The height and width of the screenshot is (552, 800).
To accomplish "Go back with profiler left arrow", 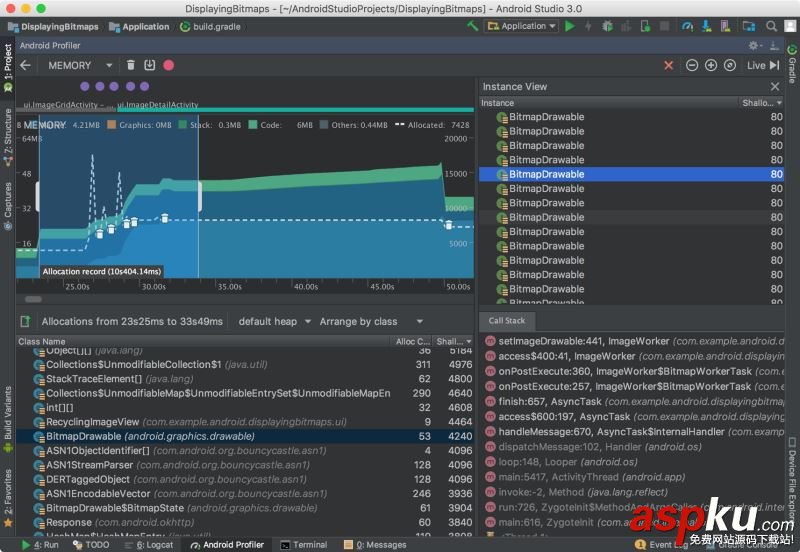I will (x=26, y=65).
